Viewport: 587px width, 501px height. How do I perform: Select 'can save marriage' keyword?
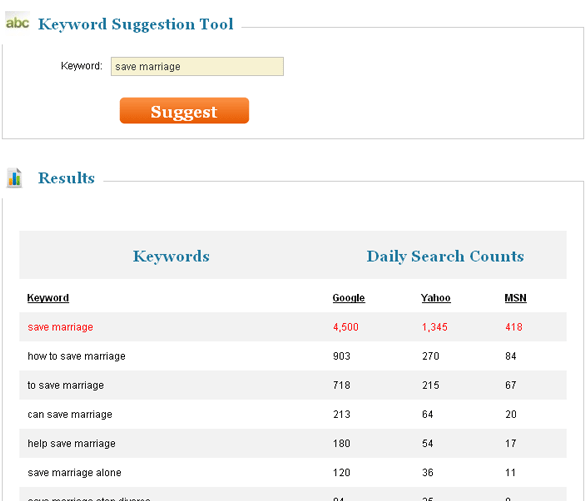click(x=70, y=415)
